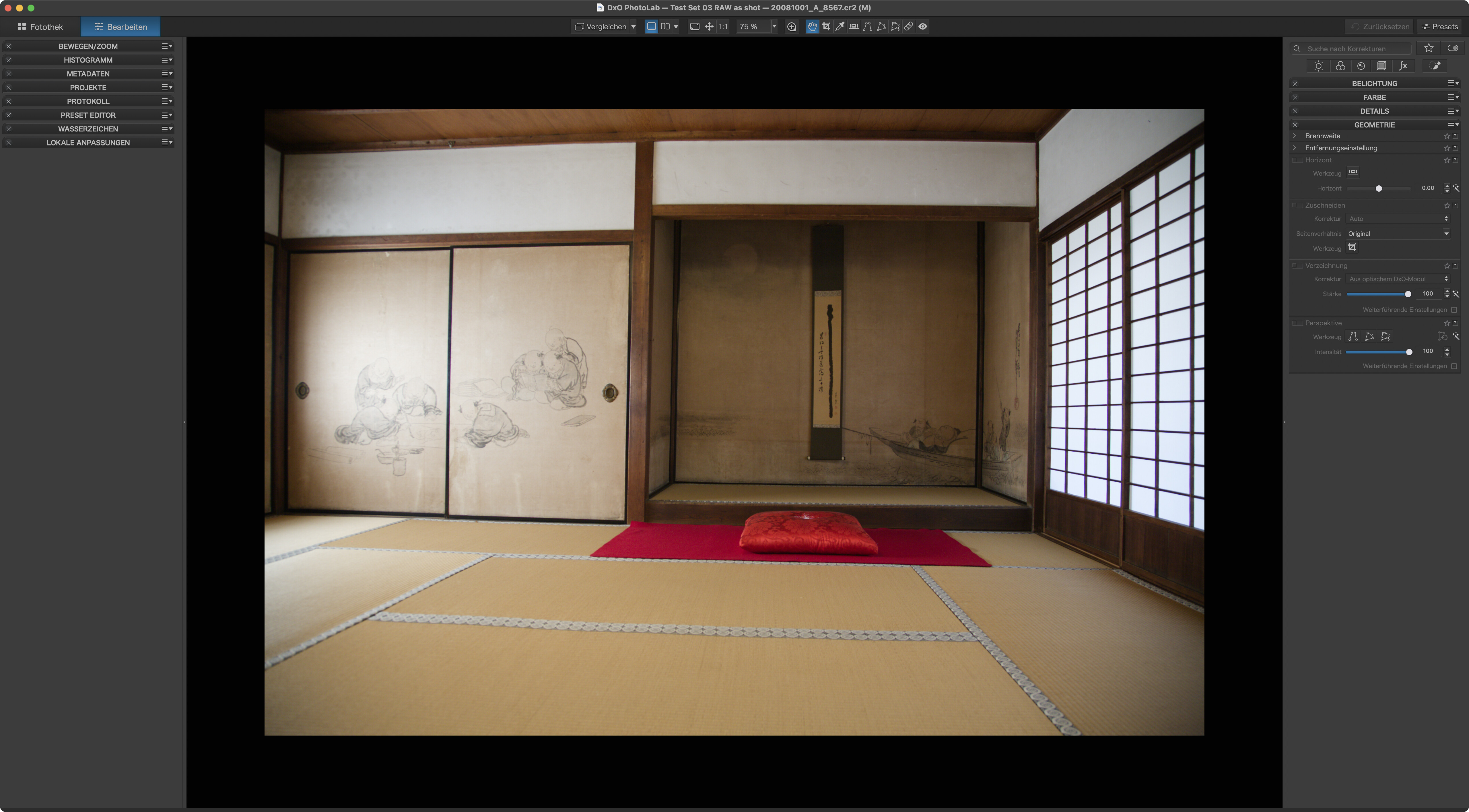Open the HISTOGRAMM palette header
The image size is (1469, 812).
click(x=88, y=60)
